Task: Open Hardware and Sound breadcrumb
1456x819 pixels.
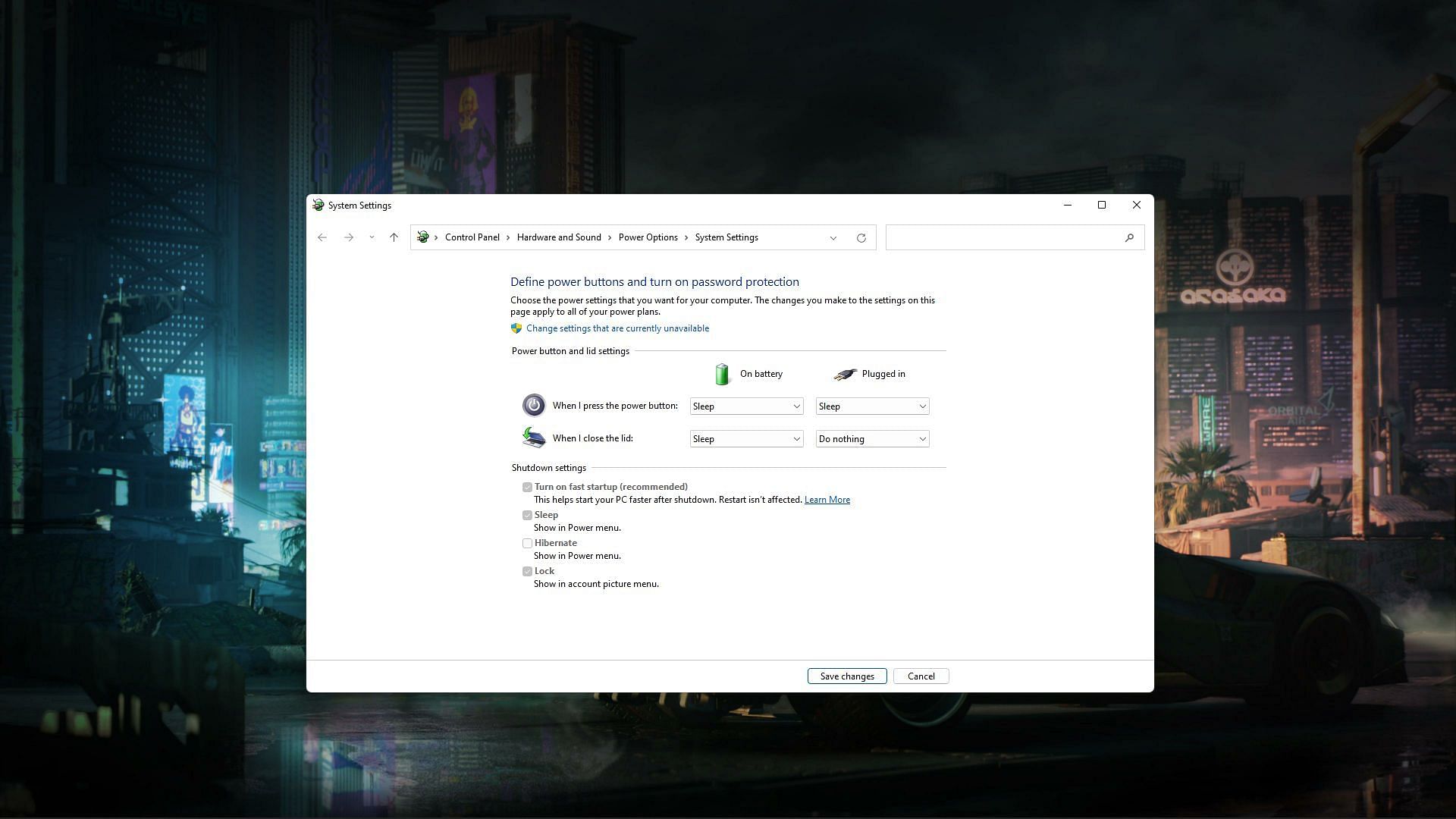Action: coord(559,237)
